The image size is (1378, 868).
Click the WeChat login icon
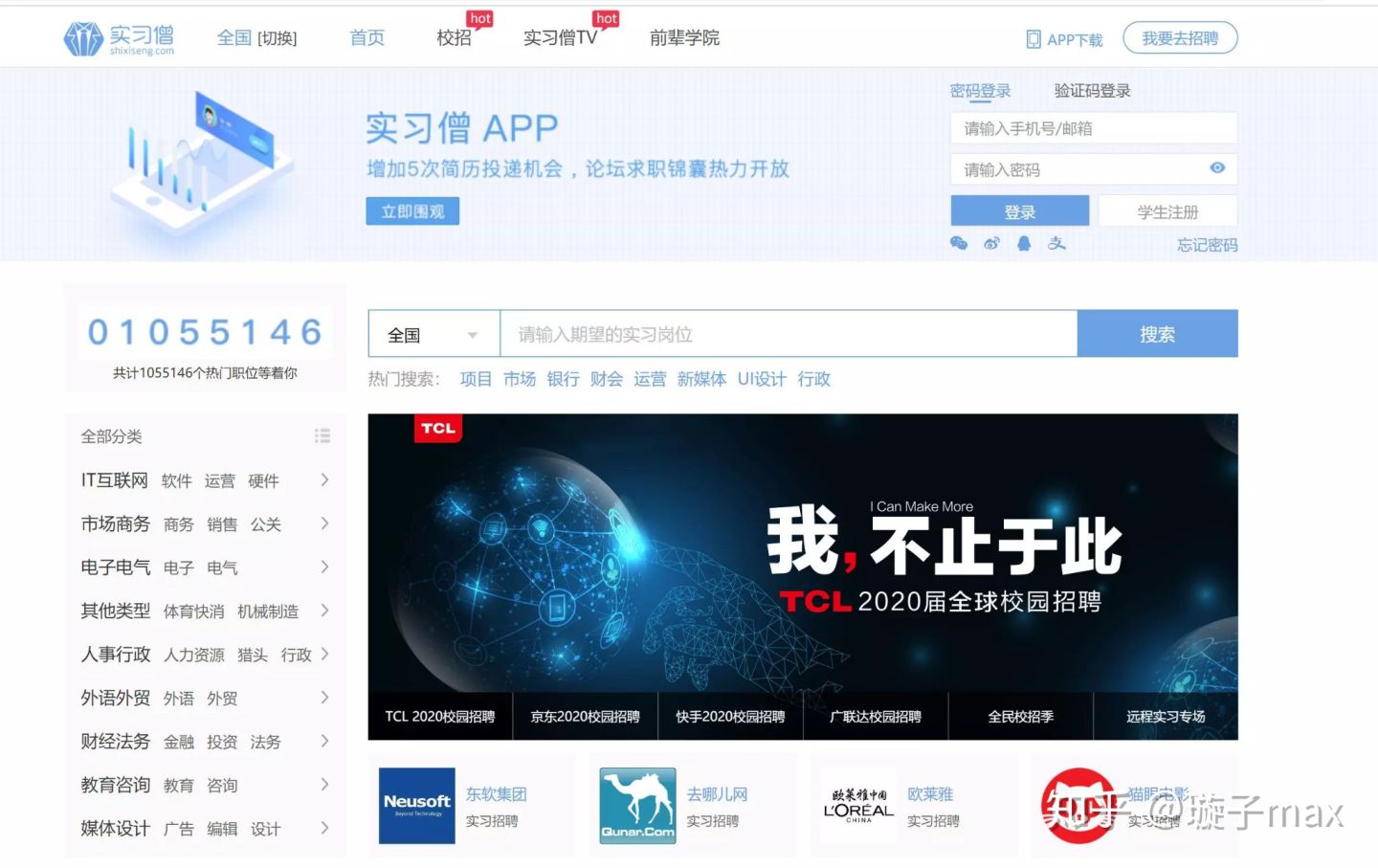click(x=959, y=244)
